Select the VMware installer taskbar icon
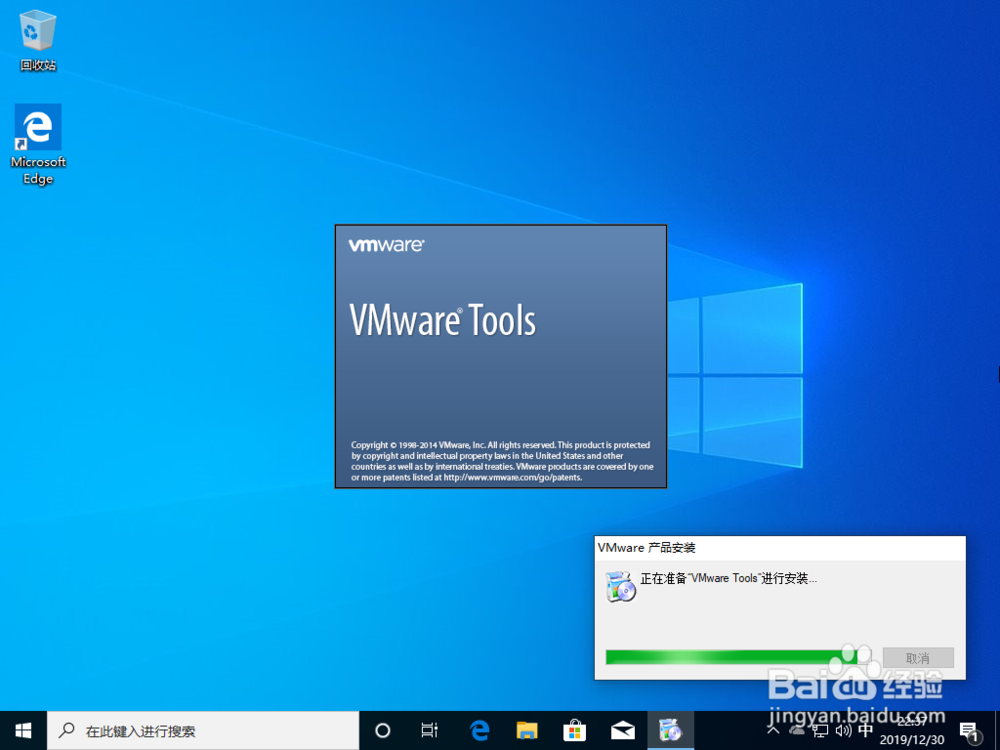 670,731
